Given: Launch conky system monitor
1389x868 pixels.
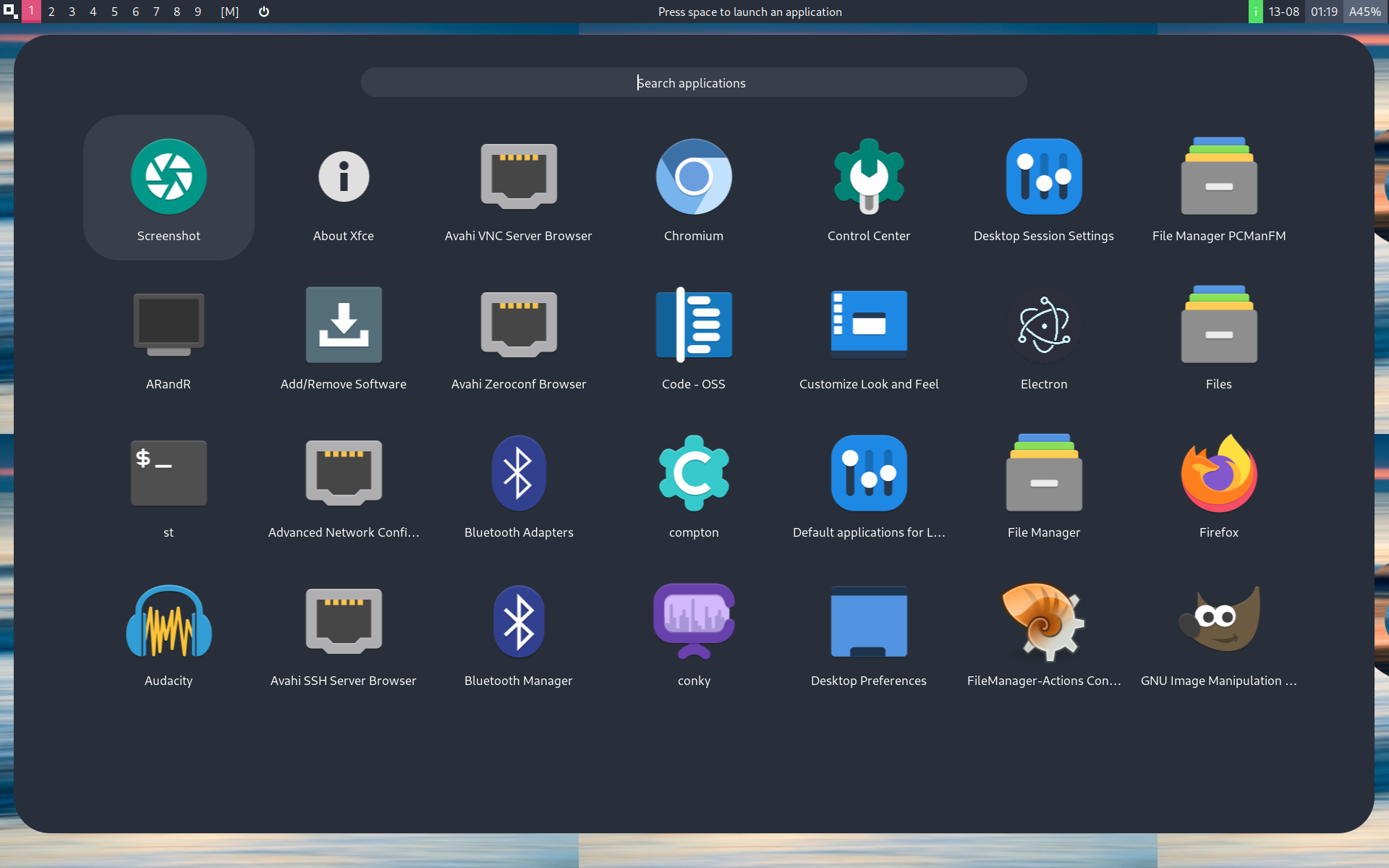Looking at the screenshot, I should [694, 633].
